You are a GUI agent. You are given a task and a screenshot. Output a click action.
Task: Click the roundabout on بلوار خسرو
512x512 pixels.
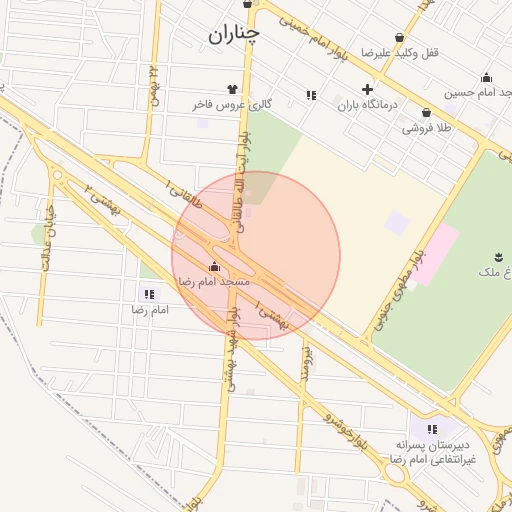click(395, 473)
